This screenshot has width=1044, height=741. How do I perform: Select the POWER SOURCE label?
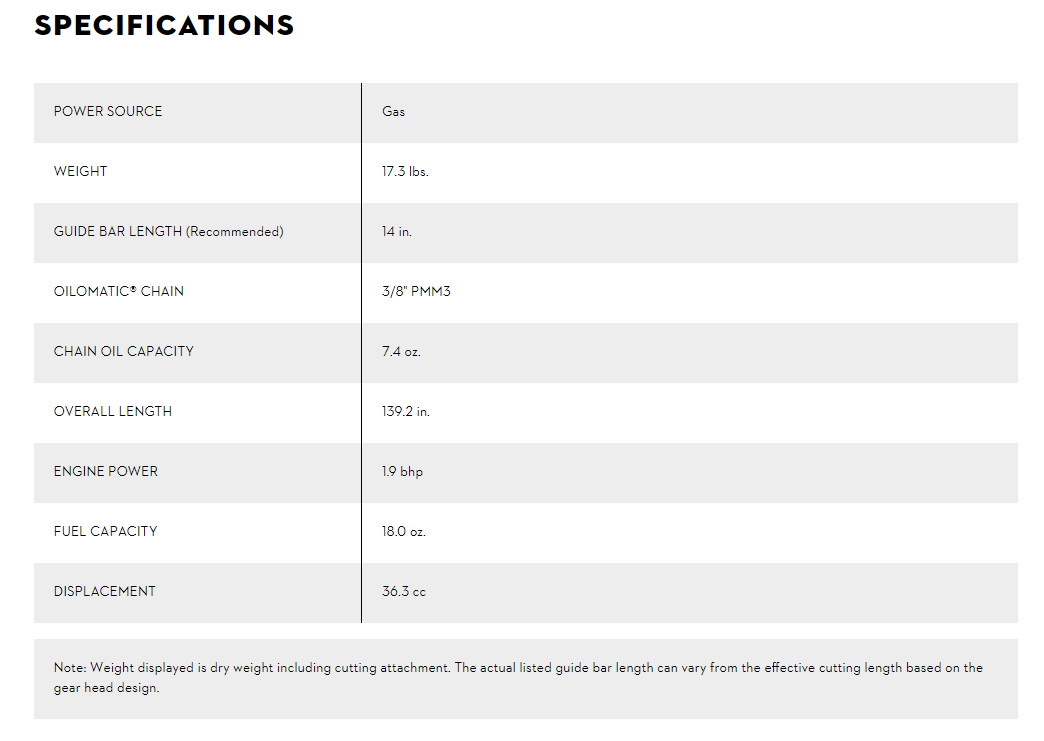(108, 111)
